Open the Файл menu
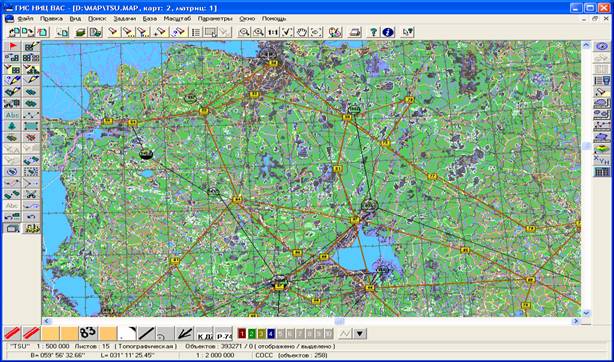Viewport: 614px width, 362px height. click(25, 18)
